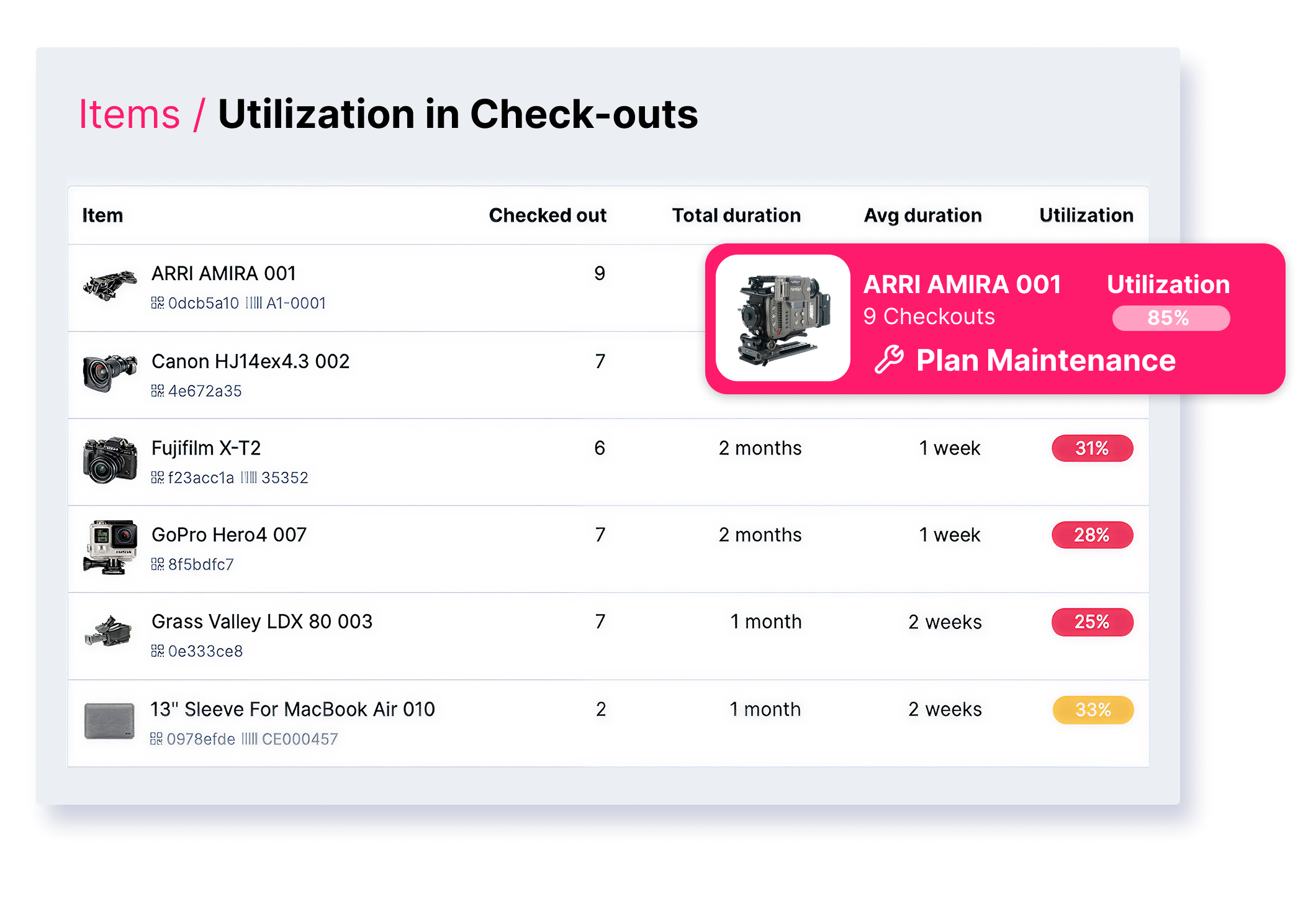Screen dimensions: 1316x914
Task: Click barcode icon next to A1-0001
Action: [253, 303]
